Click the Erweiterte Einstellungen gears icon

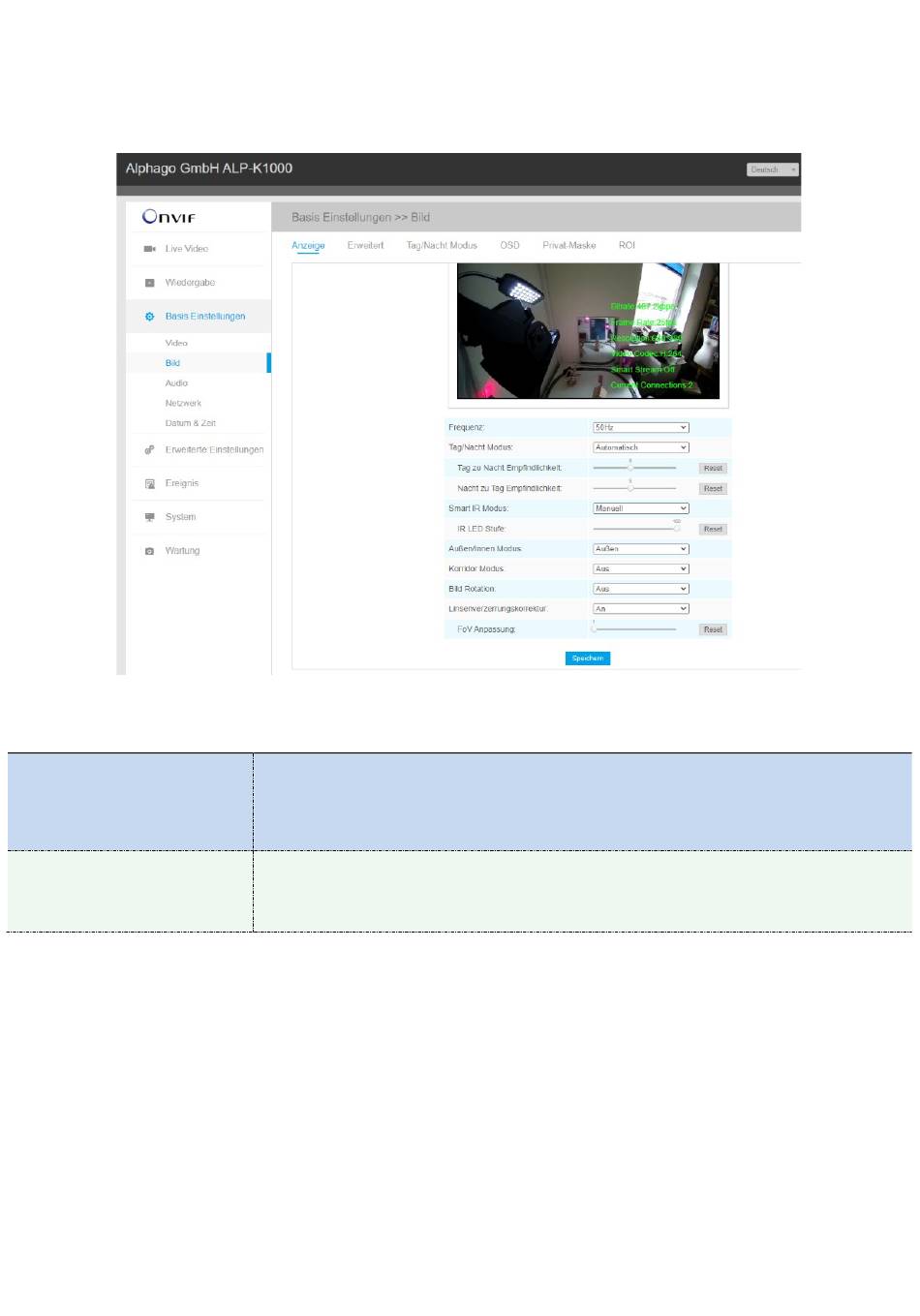149,450
